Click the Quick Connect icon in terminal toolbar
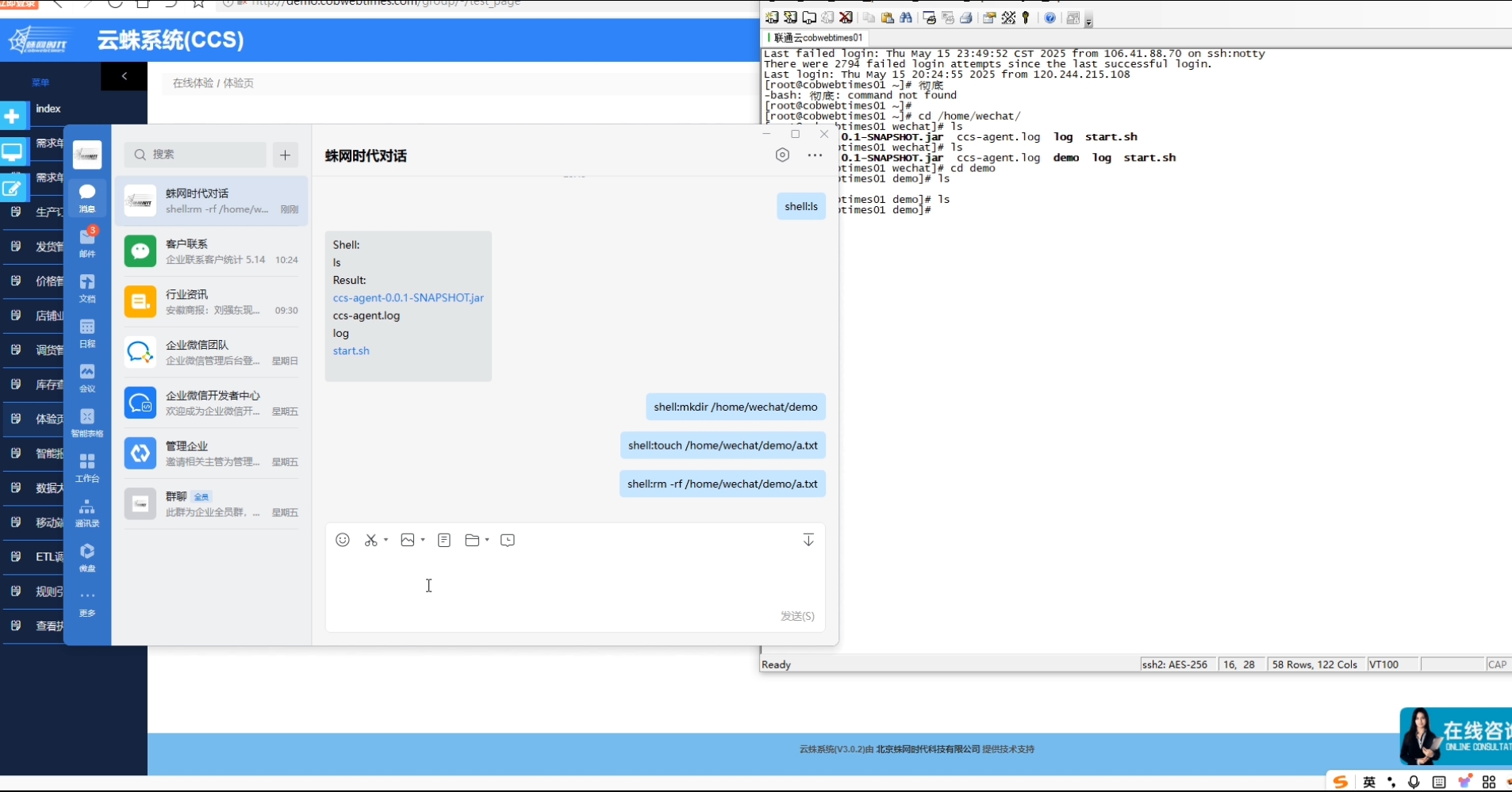Image resolution: width=1512 pixels, height=792 pixels. click(790, 17)
